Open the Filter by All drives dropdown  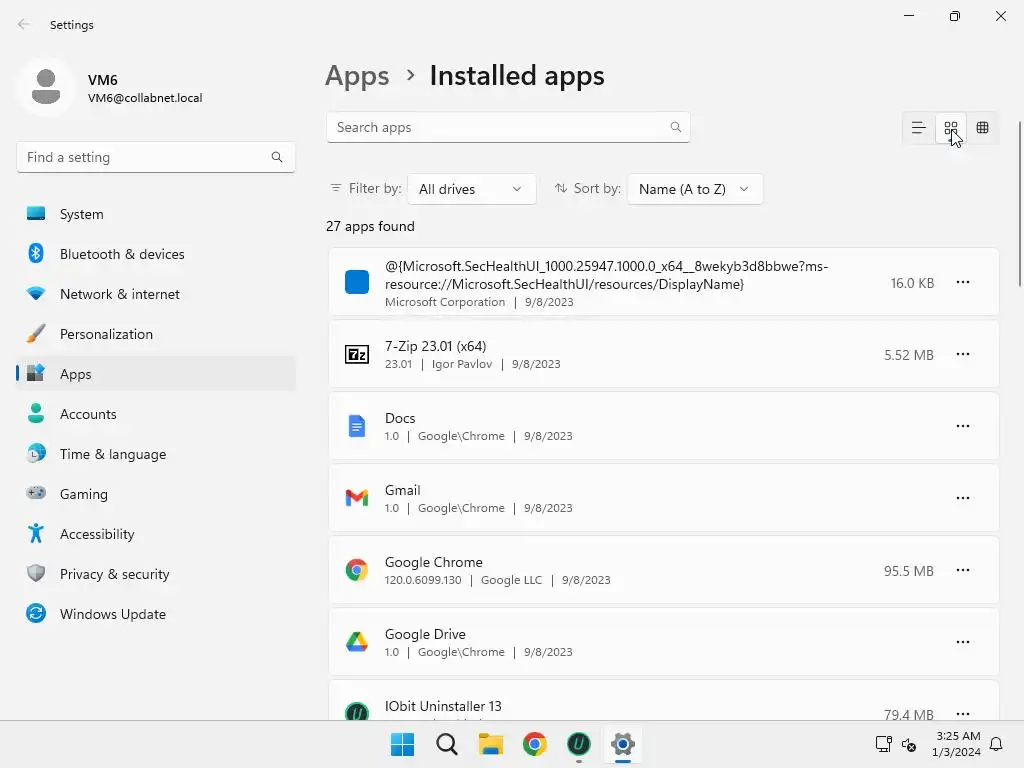472,189
